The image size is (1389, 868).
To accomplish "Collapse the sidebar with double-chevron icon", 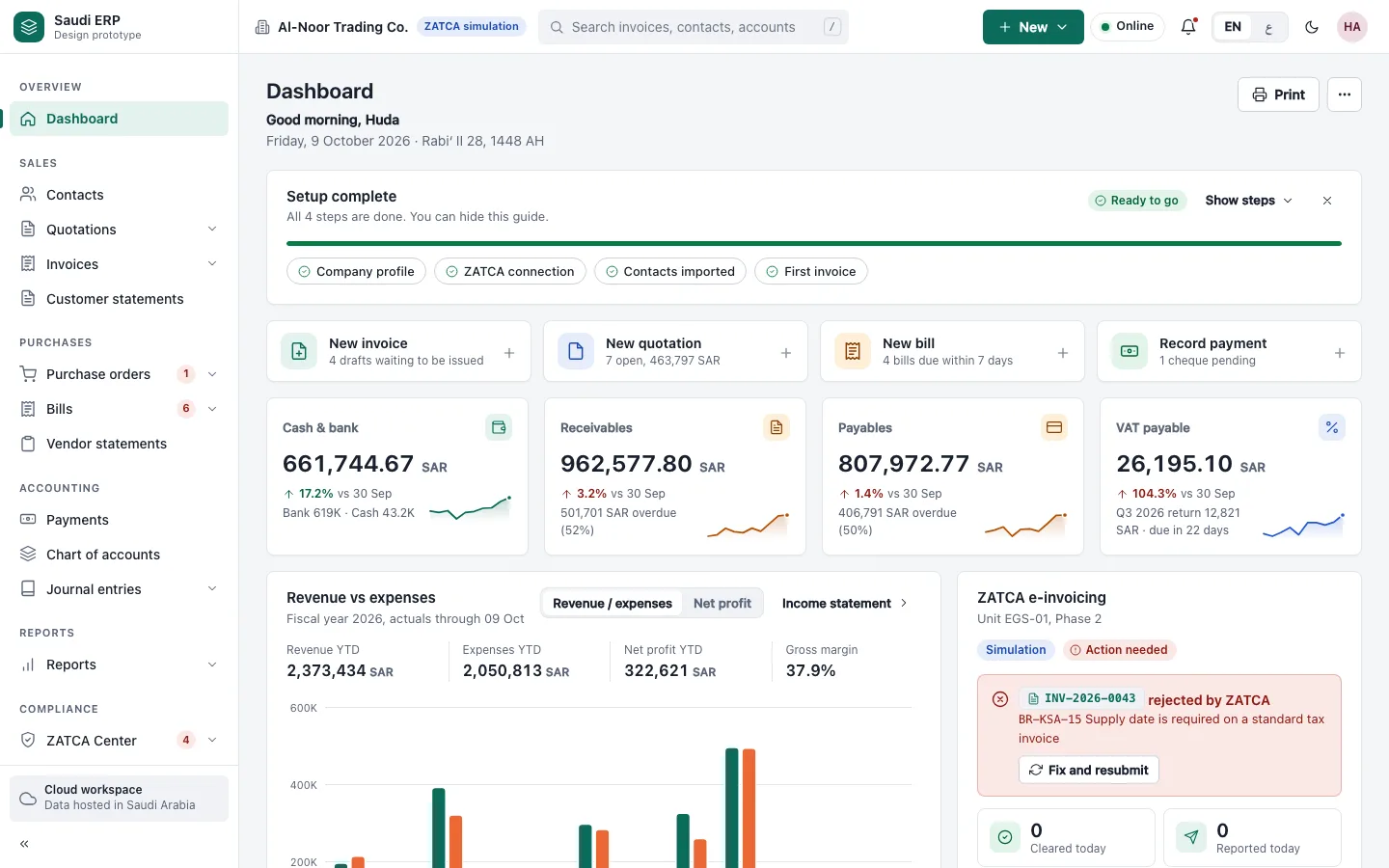I will tap(24, 844).
